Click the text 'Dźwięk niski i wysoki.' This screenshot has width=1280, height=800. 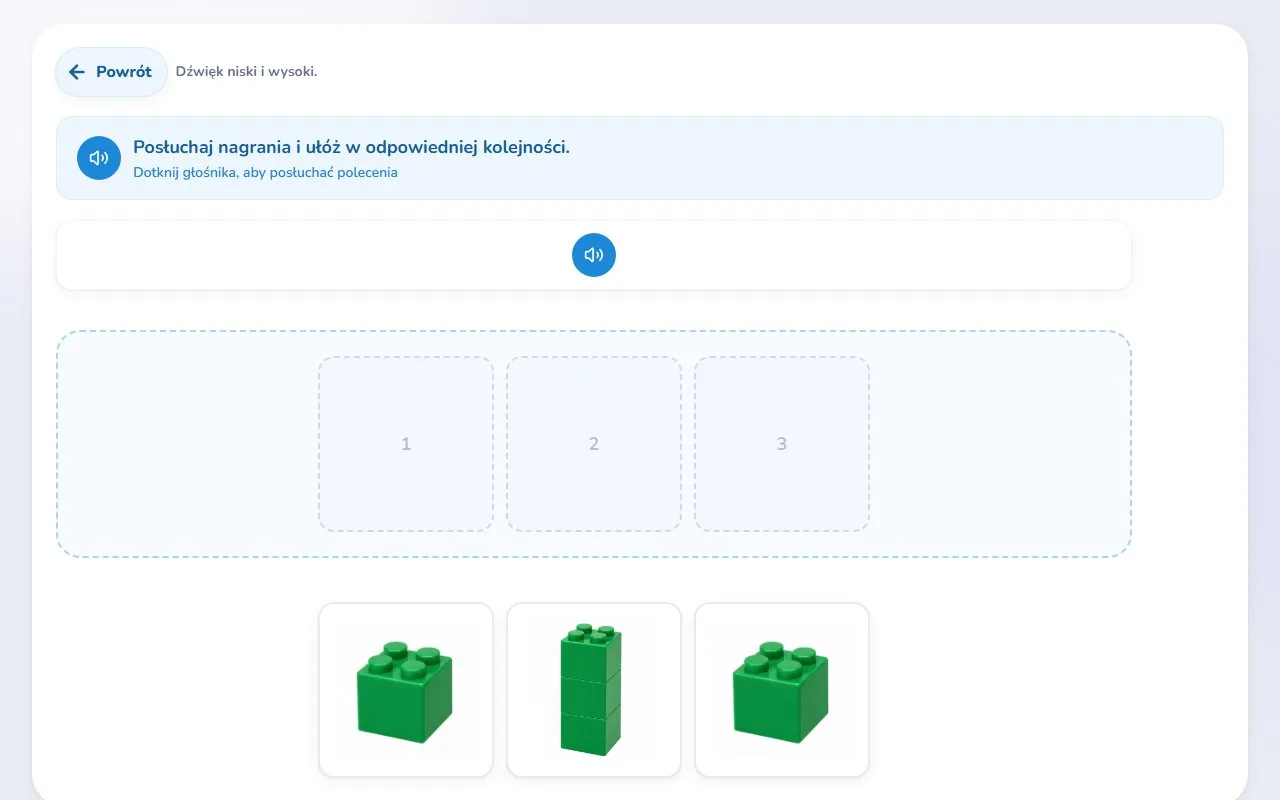tap(246, 72)
